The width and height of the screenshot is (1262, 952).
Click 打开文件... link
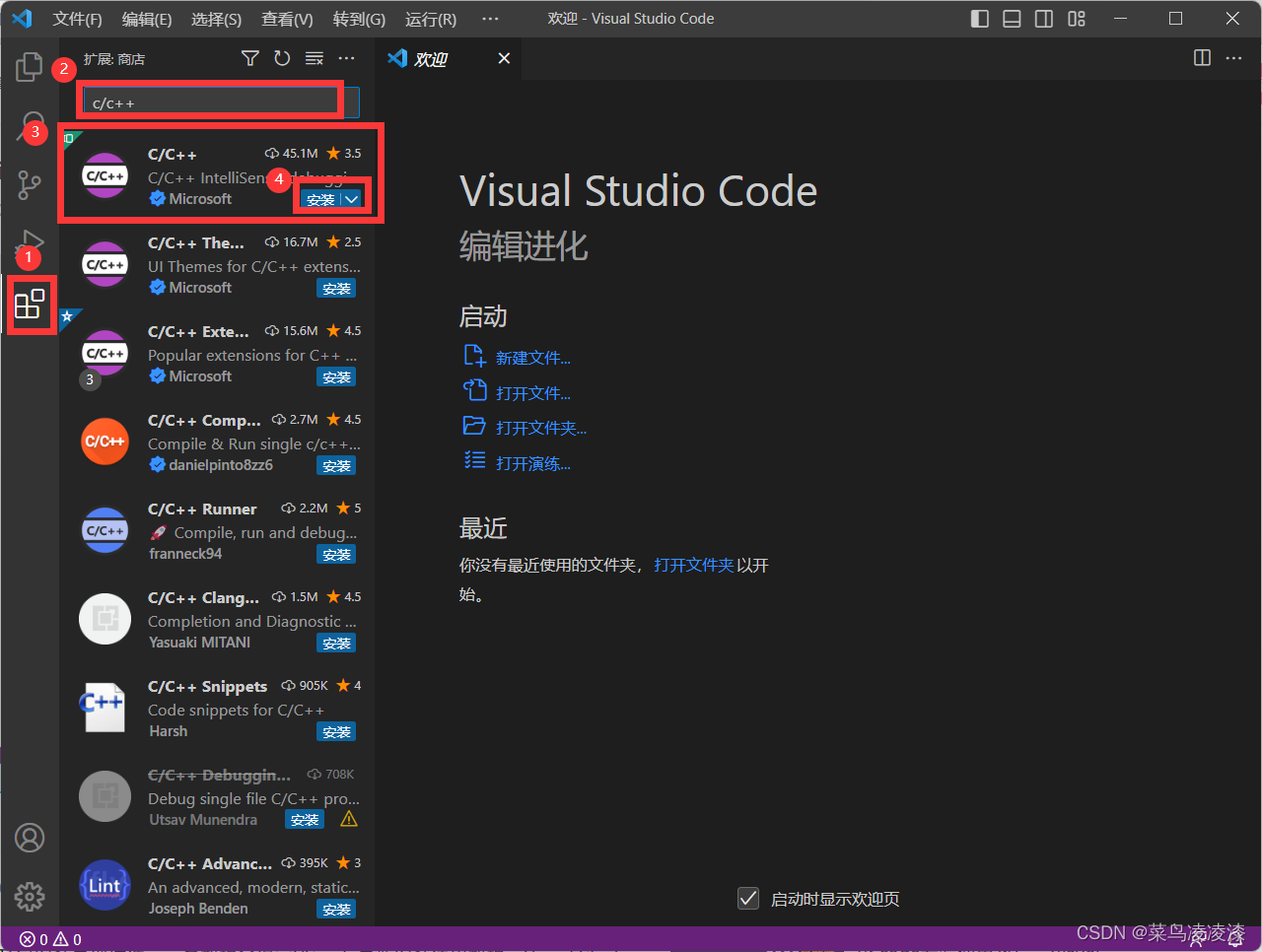(533, 393)
